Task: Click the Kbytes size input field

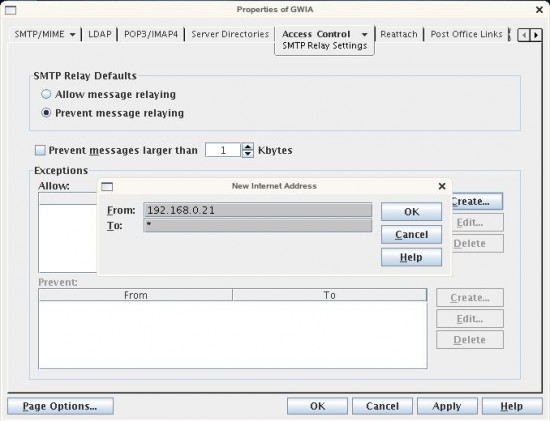Action: pyautogui.click(x=223, y=150)
